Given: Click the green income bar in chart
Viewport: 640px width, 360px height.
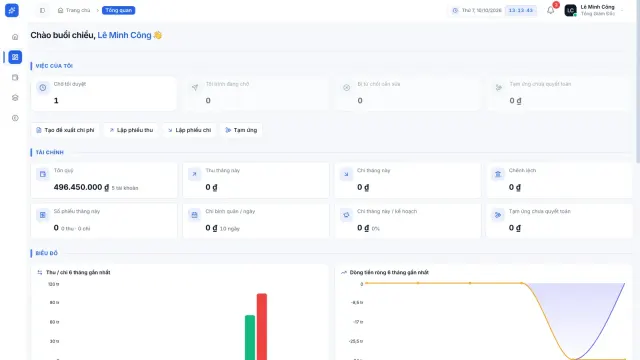Looking at the screenshot, I should [250, 337].
